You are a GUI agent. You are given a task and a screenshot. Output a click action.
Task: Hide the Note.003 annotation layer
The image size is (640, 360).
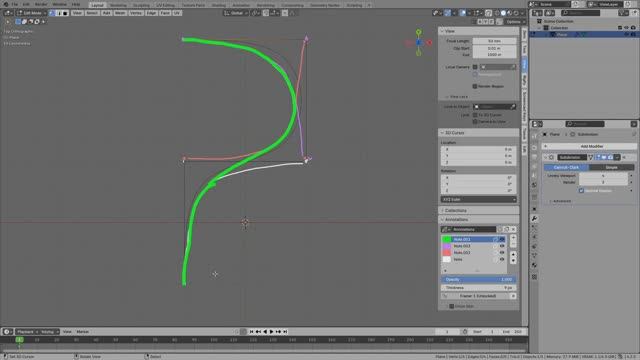(502, 253)
